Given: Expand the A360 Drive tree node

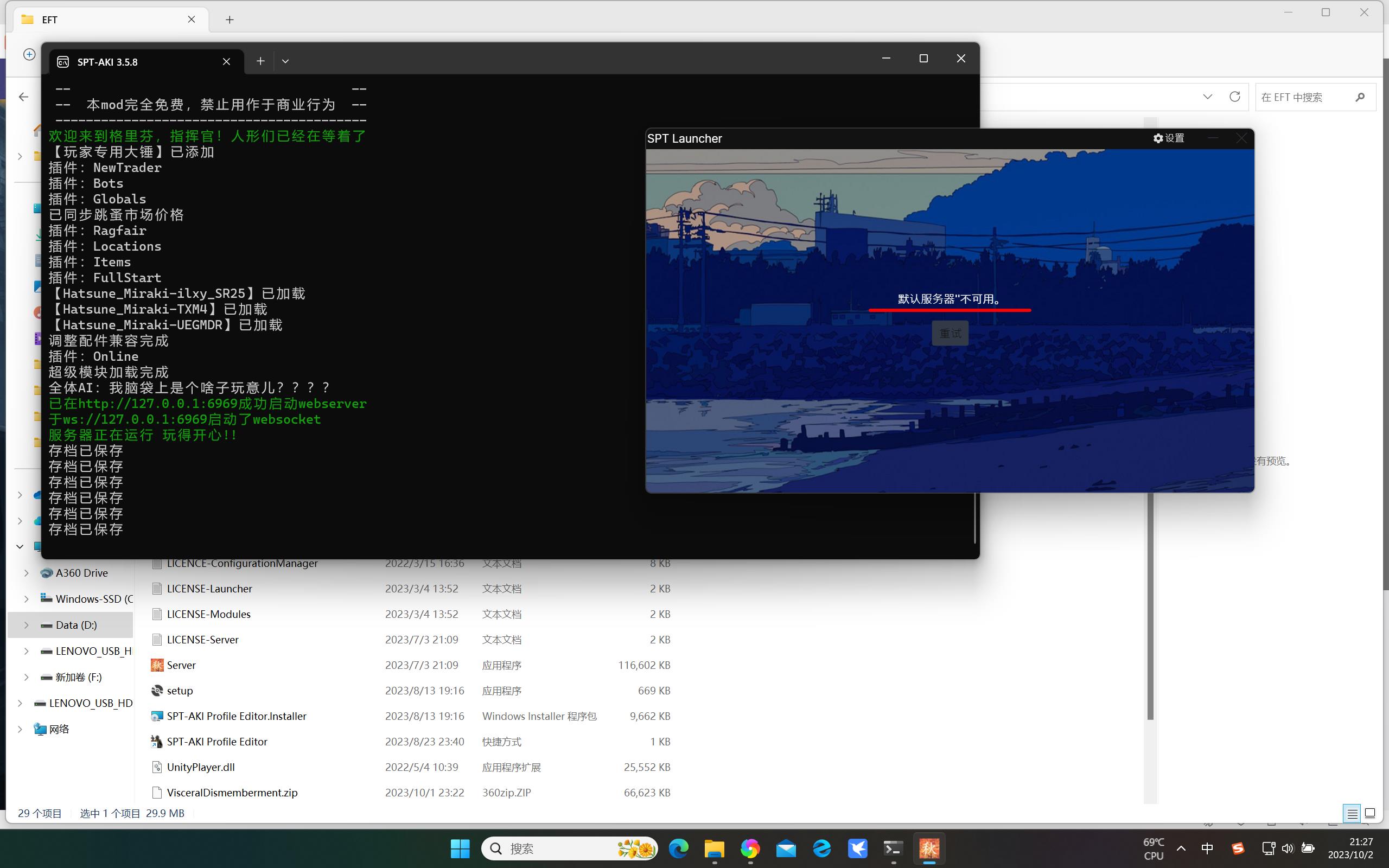Looking at the screenshot, I should [27, 573].
